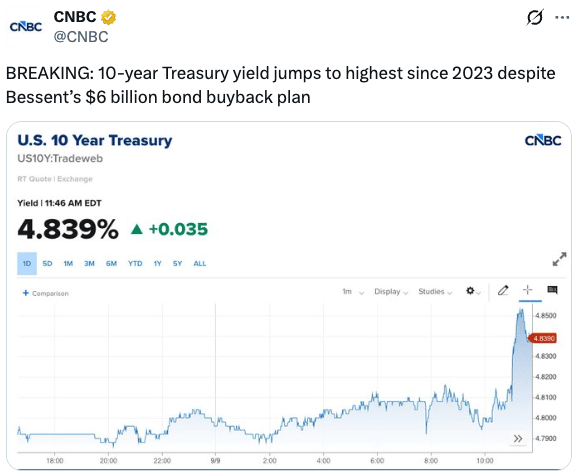580x474 pixels.
Task: Add a Comparison to the chart
Action: click(45, 293)
